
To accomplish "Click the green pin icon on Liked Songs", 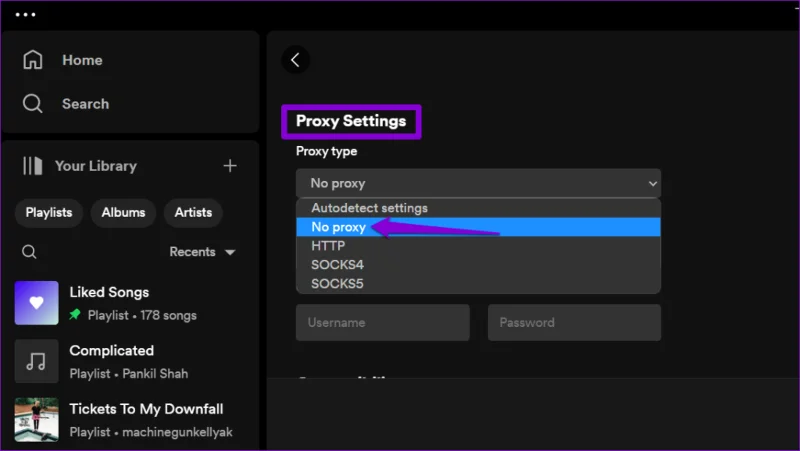I will tap(75, 314).
